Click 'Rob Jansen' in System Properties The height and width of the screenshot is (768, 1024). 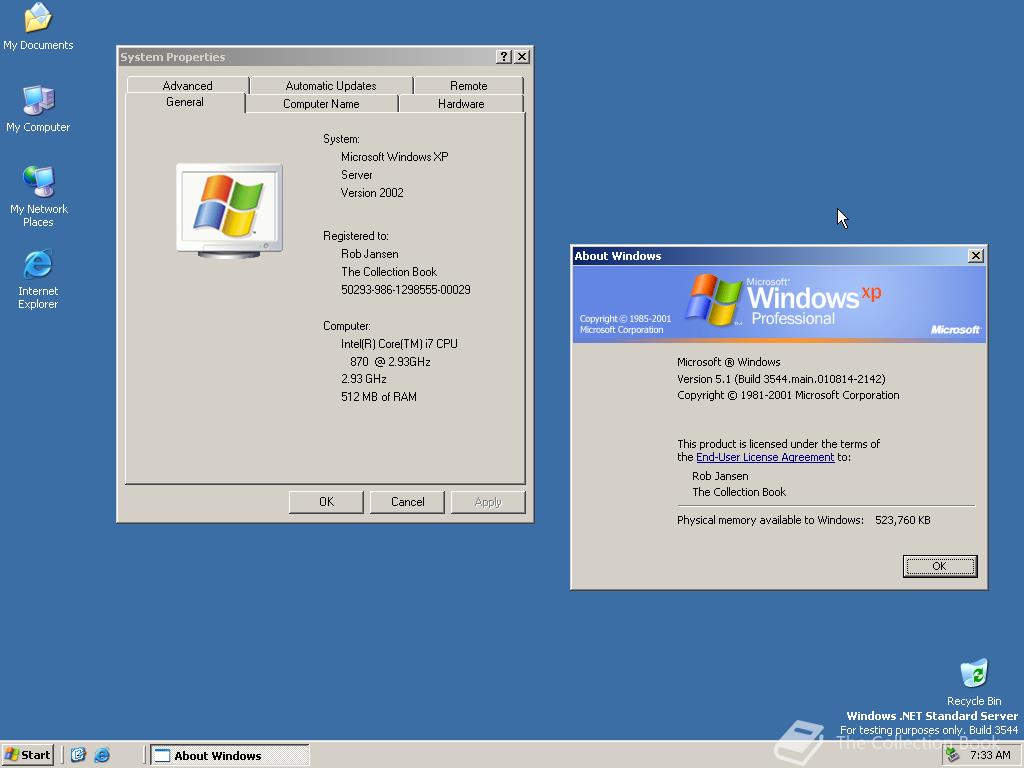[x=370, y=253]
